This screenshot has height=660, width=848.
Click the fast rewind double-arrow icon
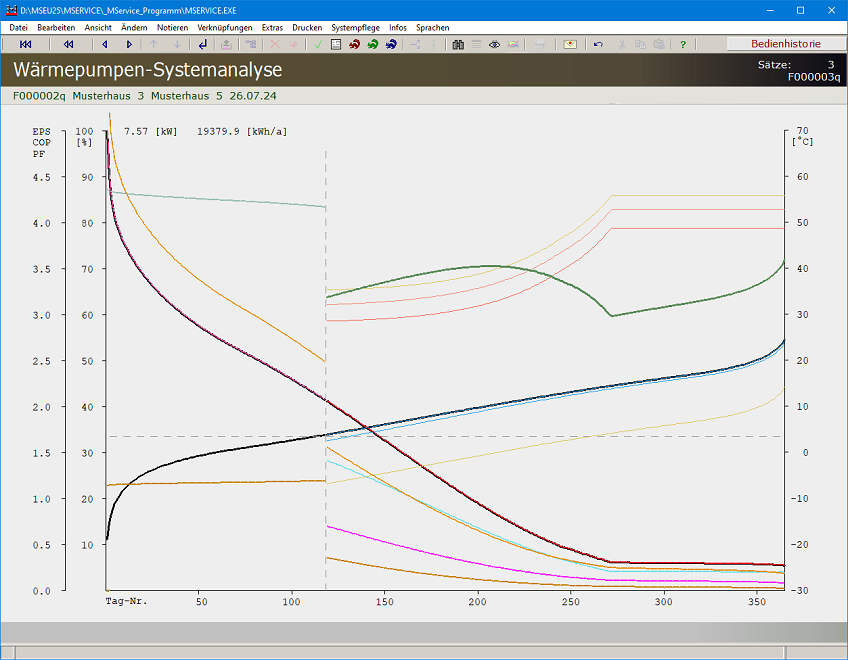point(68,45)
